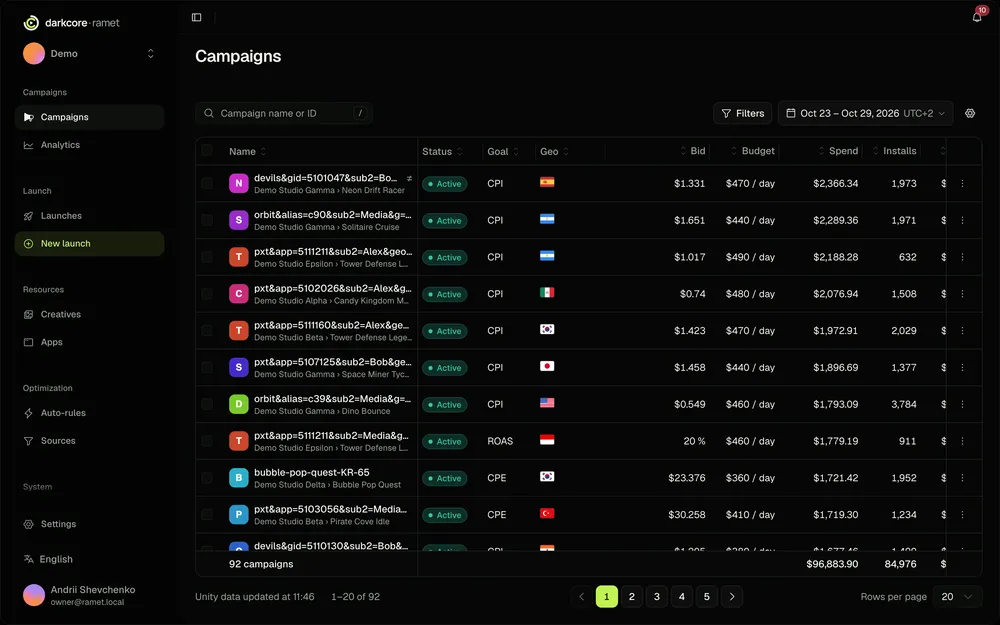This screenshot has height=625, width=1000.
Task: Sort by Name column
Action: [247, 151]
